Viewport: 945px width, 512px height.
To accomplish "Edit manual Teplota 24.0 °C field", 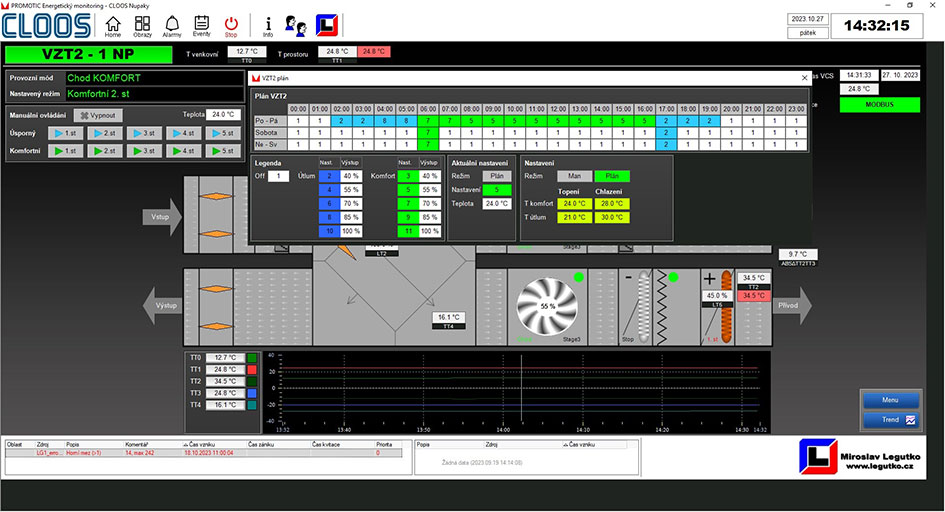I will pyautogui.click(x=224, y=115).
